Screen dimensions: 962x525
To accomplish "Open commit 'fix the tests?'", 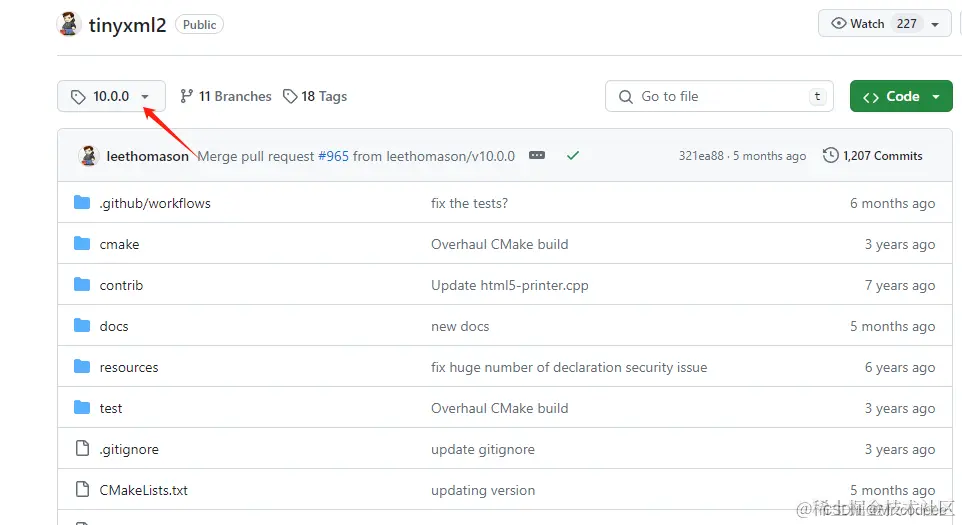I will (469, 203).
